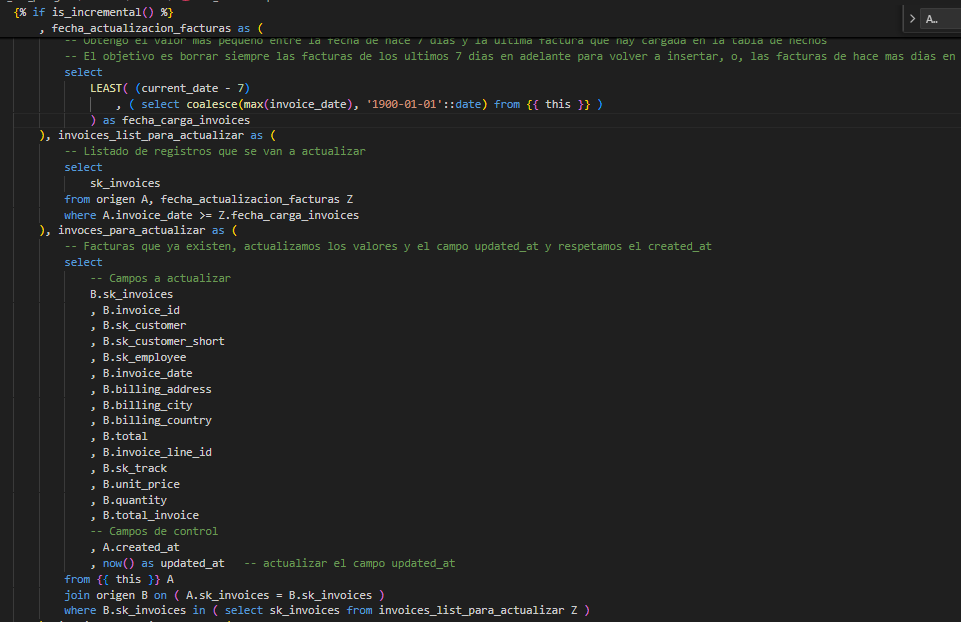Click the B.sk_customer_short column
The image size is (961, 622).
click(x=163, y=341)
